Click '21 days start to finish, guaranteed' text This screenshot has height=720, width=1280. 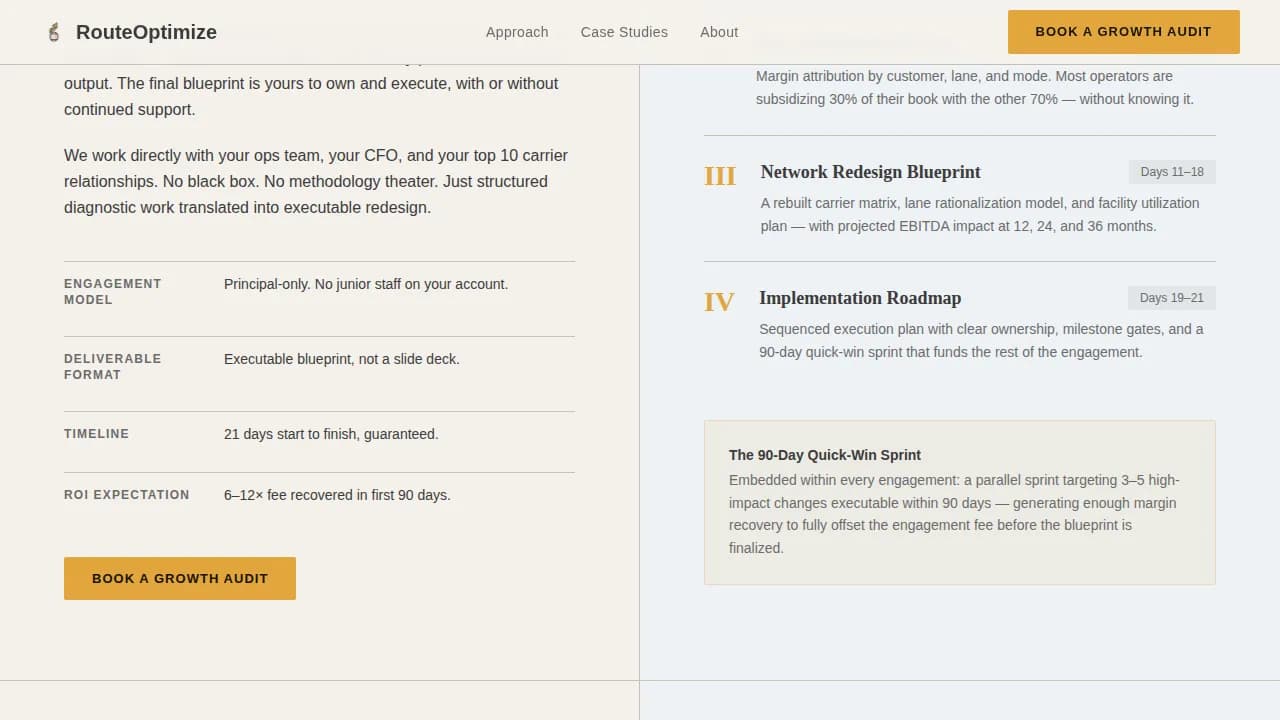(331, 434)
